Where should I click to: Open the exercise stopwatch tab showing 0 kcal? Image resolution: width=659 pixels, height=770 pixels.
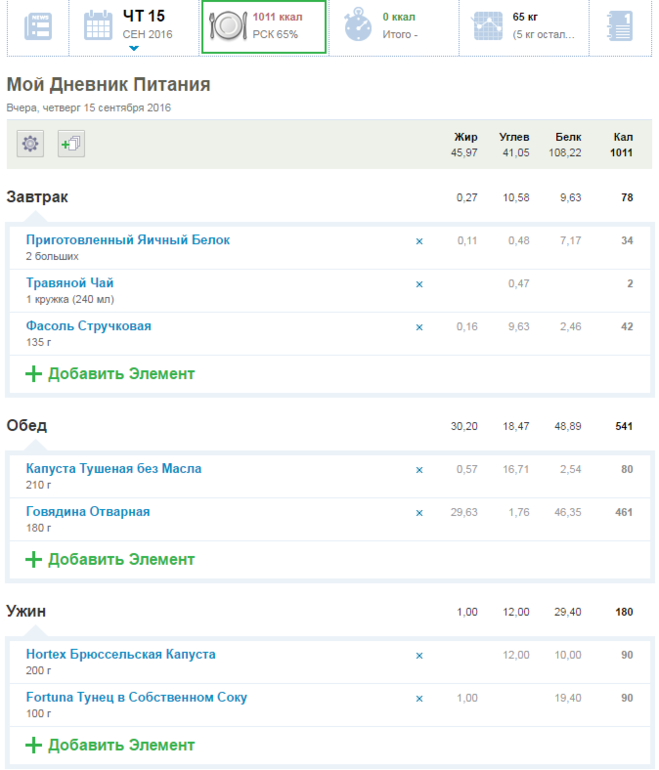tap(357, 26)
